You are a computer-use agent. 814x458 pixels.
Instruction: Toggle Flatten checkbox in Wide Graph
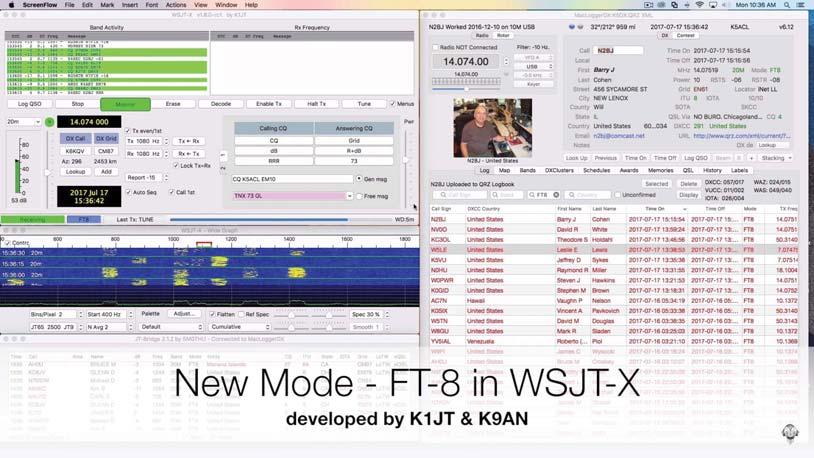[212, 314]
